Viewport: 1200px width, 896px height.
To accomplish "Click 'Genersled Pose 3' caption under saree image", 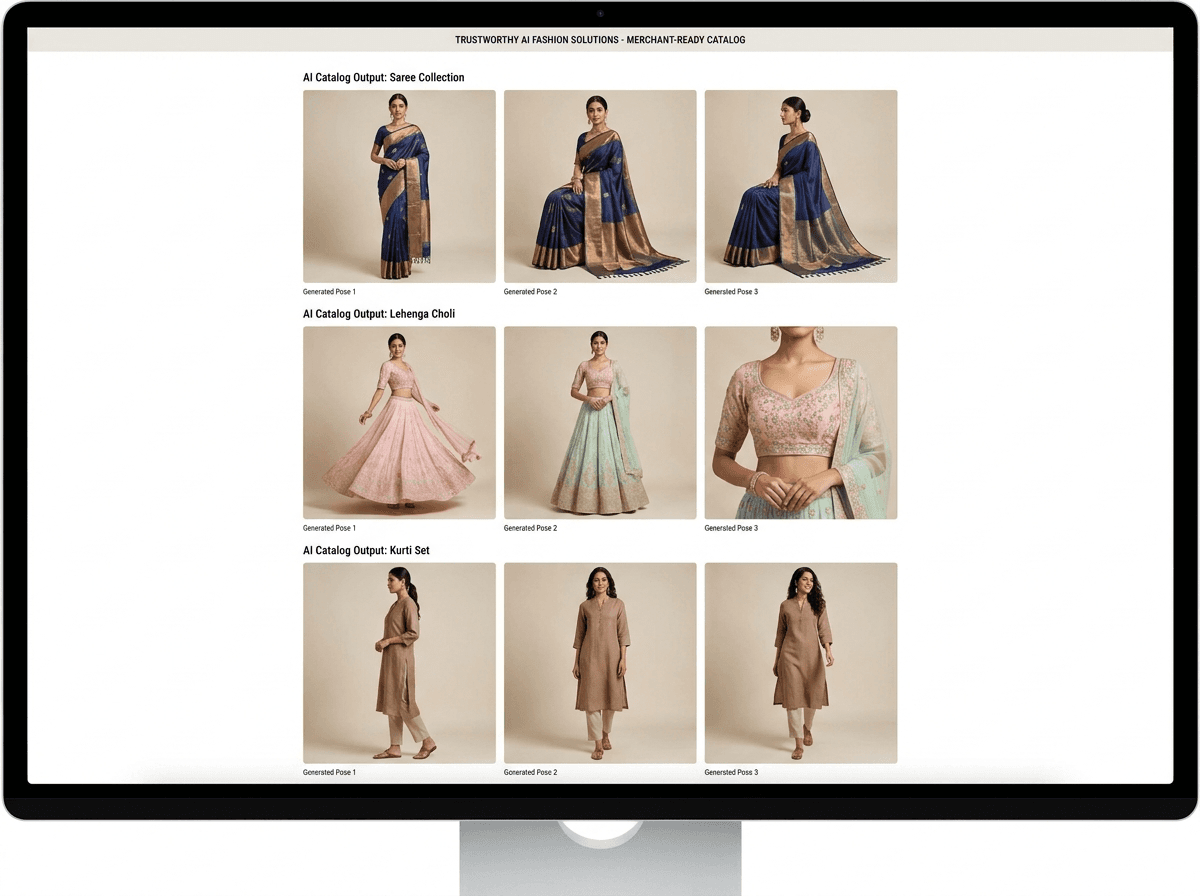I will 732,292.
